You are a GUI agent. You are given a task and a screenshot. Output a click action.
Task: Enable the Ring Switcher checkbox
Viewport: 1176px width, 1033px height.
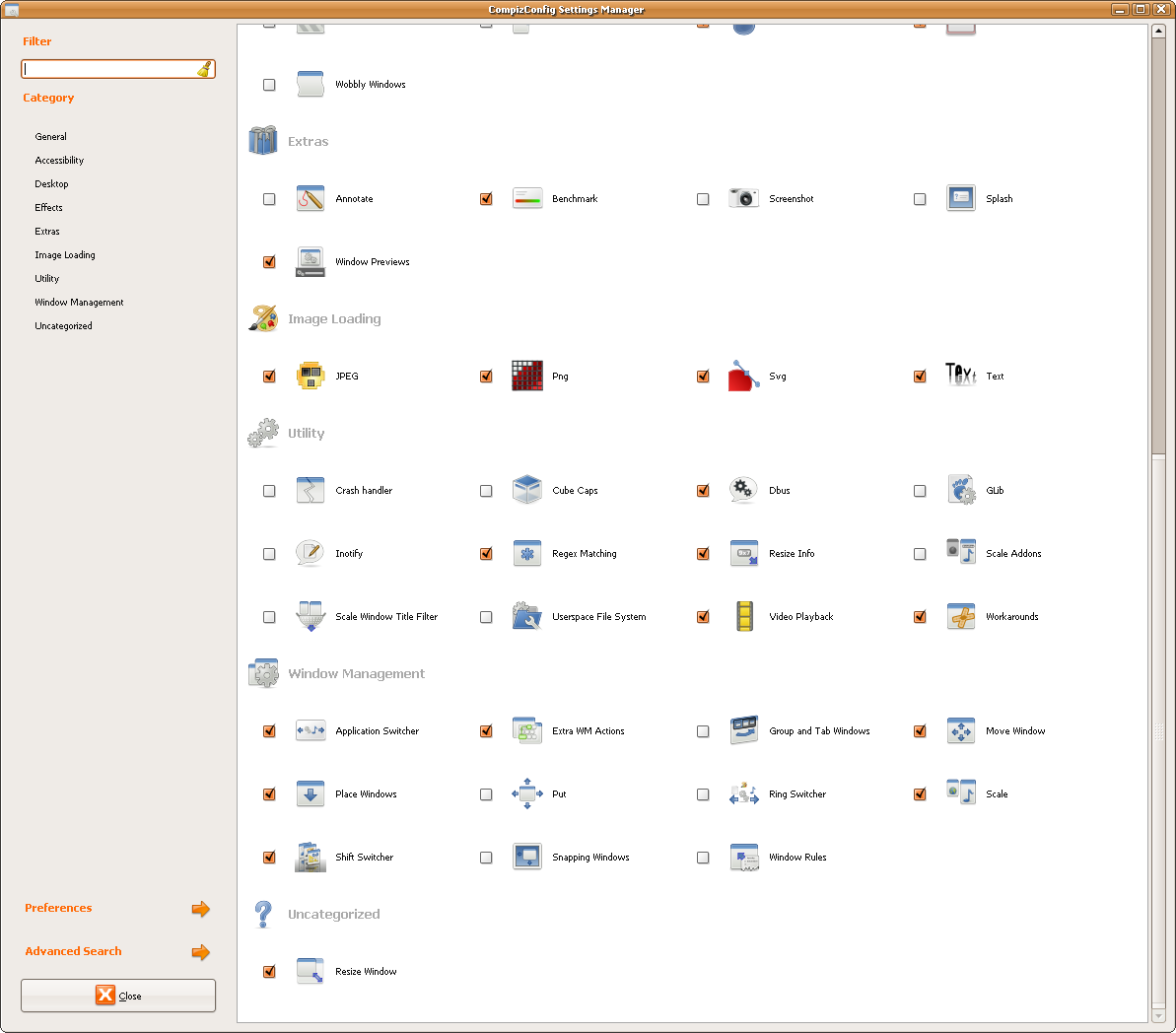click(x=703, y=793)
